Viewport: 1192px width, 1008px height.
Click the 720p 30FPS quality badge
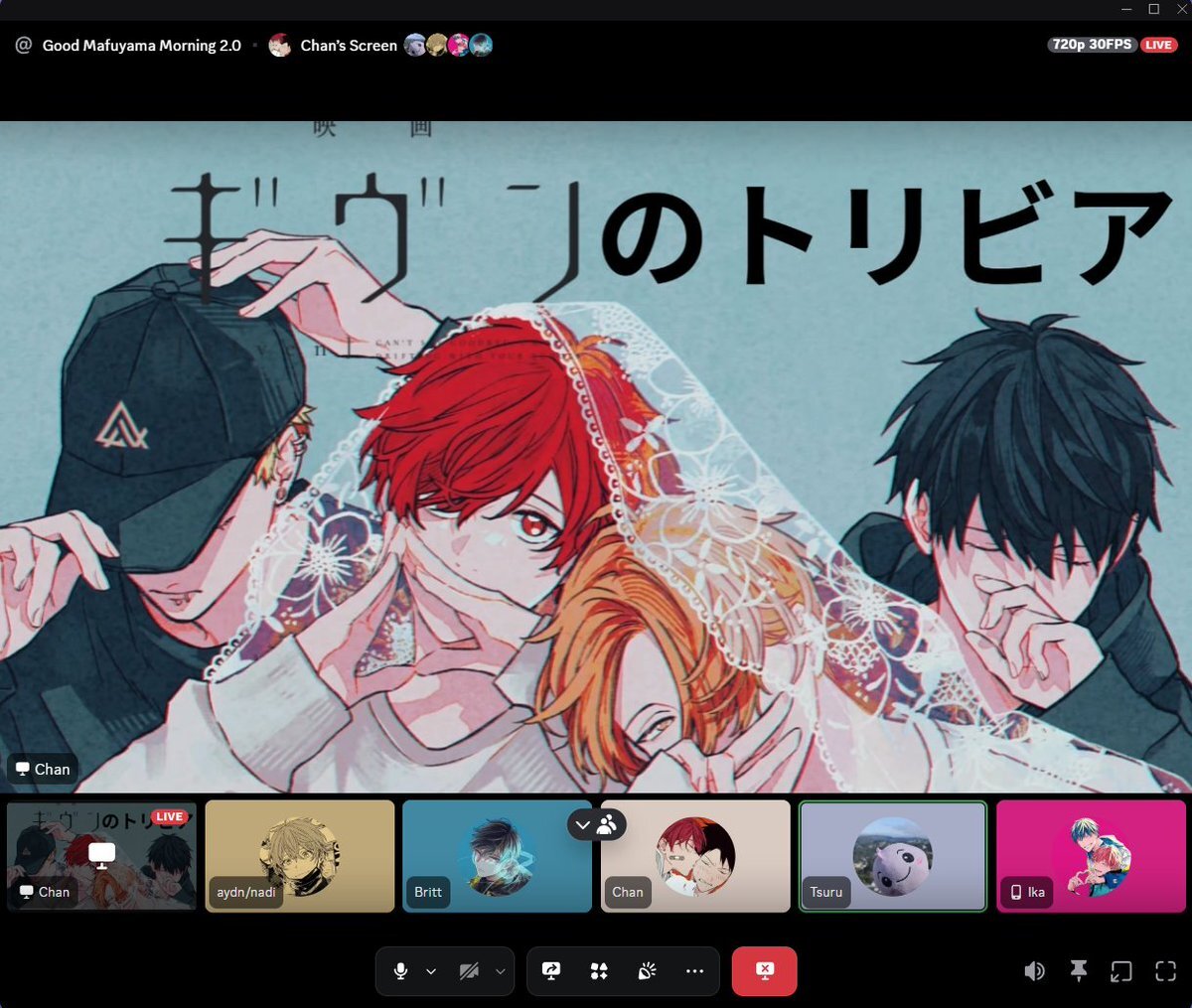1092,45
